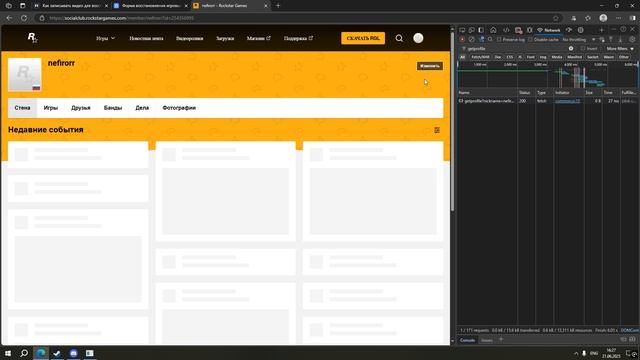640x360 pixels.
Task: Clear the getprofile filter with X icon
Action: 571,49
